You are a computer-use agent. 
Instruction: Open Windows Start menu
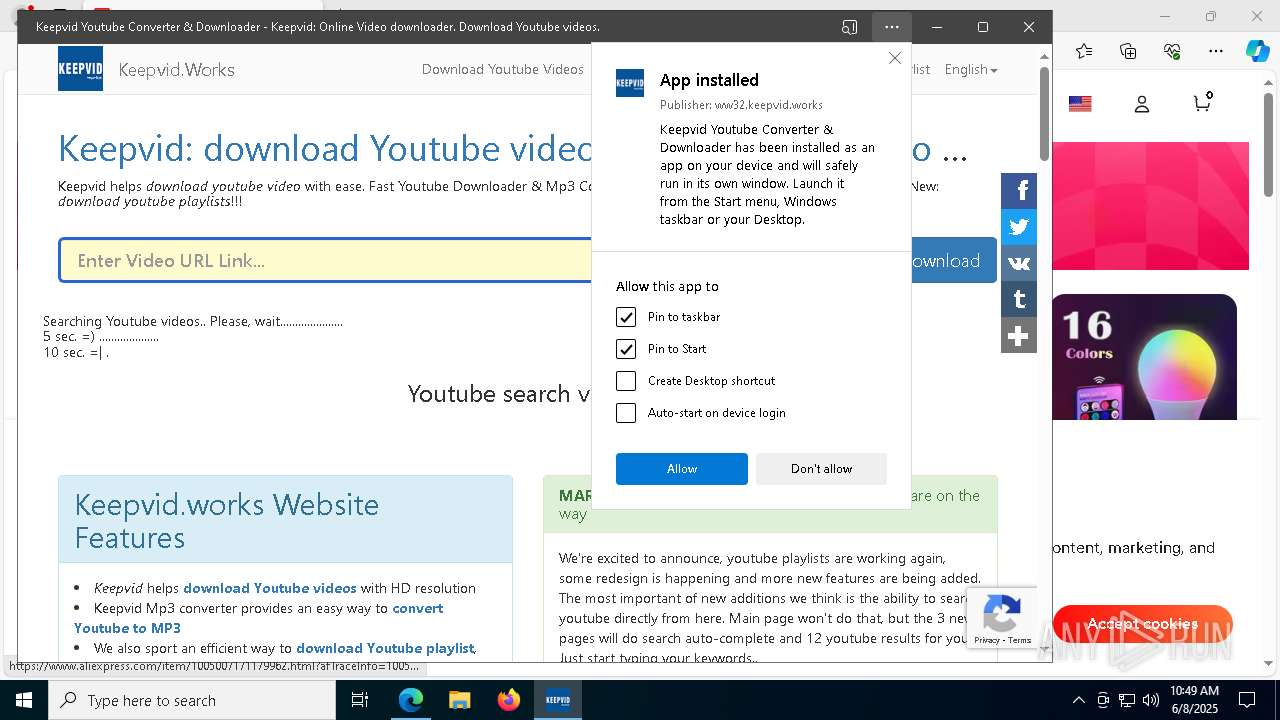(24, 700)
